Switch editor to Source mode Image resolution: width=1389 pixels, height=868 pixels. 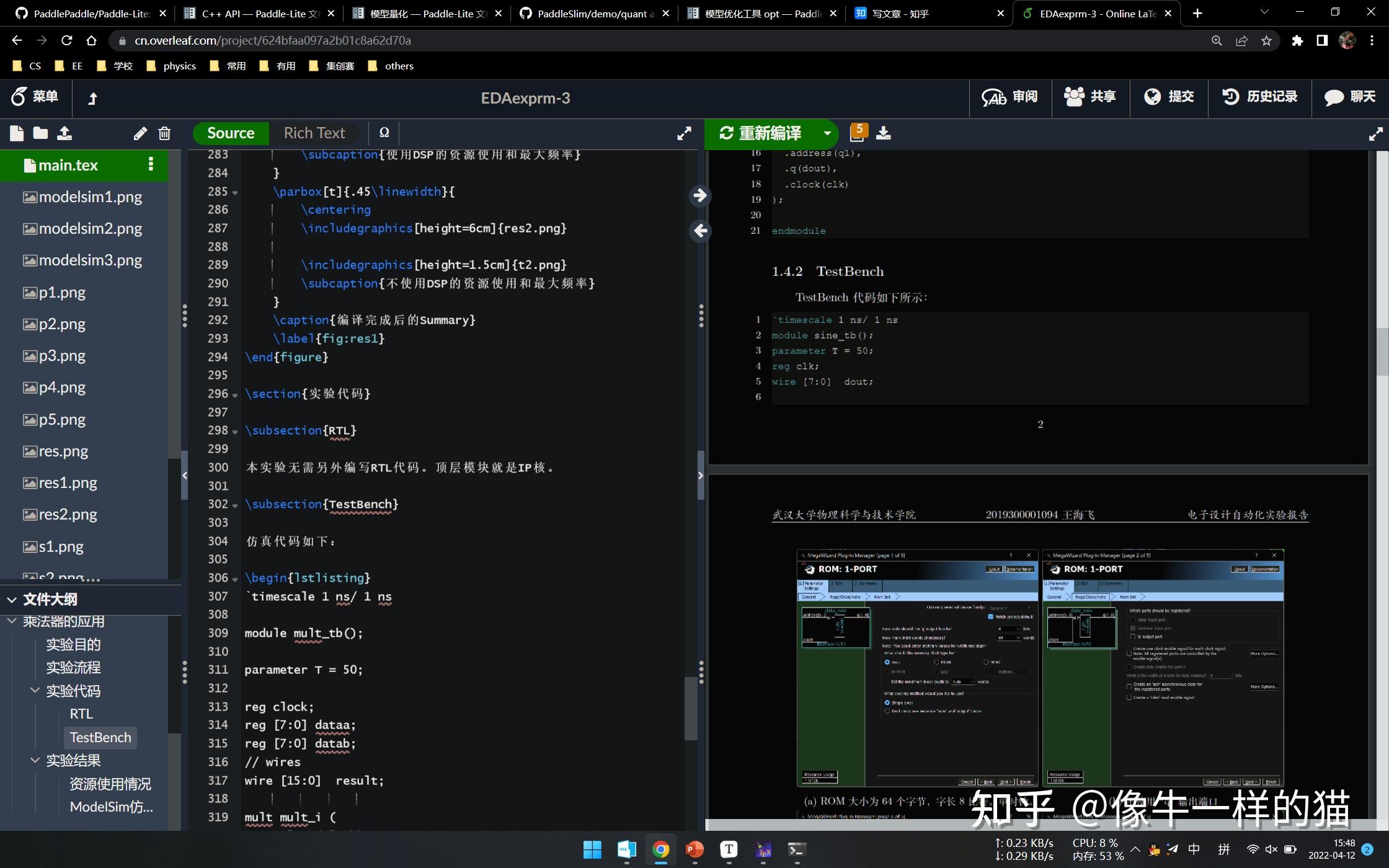pyautogui.click(x=231, y=133)
